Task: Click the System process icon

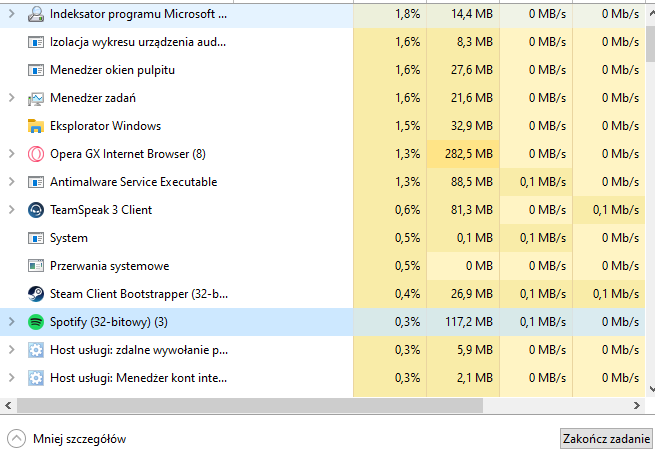Action: pyautogui.click(x=36, y=238)
